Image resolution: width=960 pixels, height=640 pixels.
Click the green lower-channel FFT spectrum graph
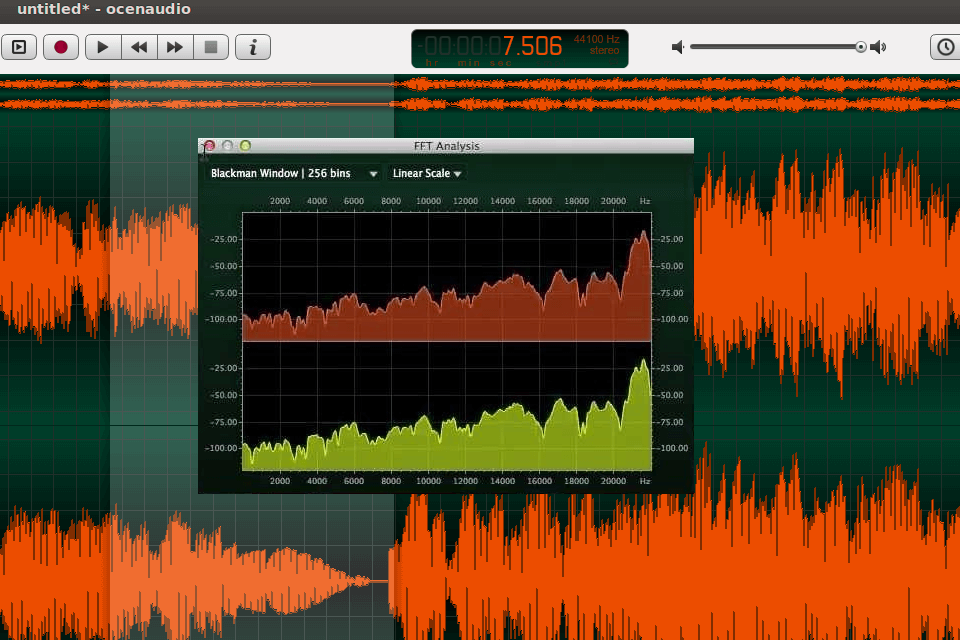coord(447,406)
